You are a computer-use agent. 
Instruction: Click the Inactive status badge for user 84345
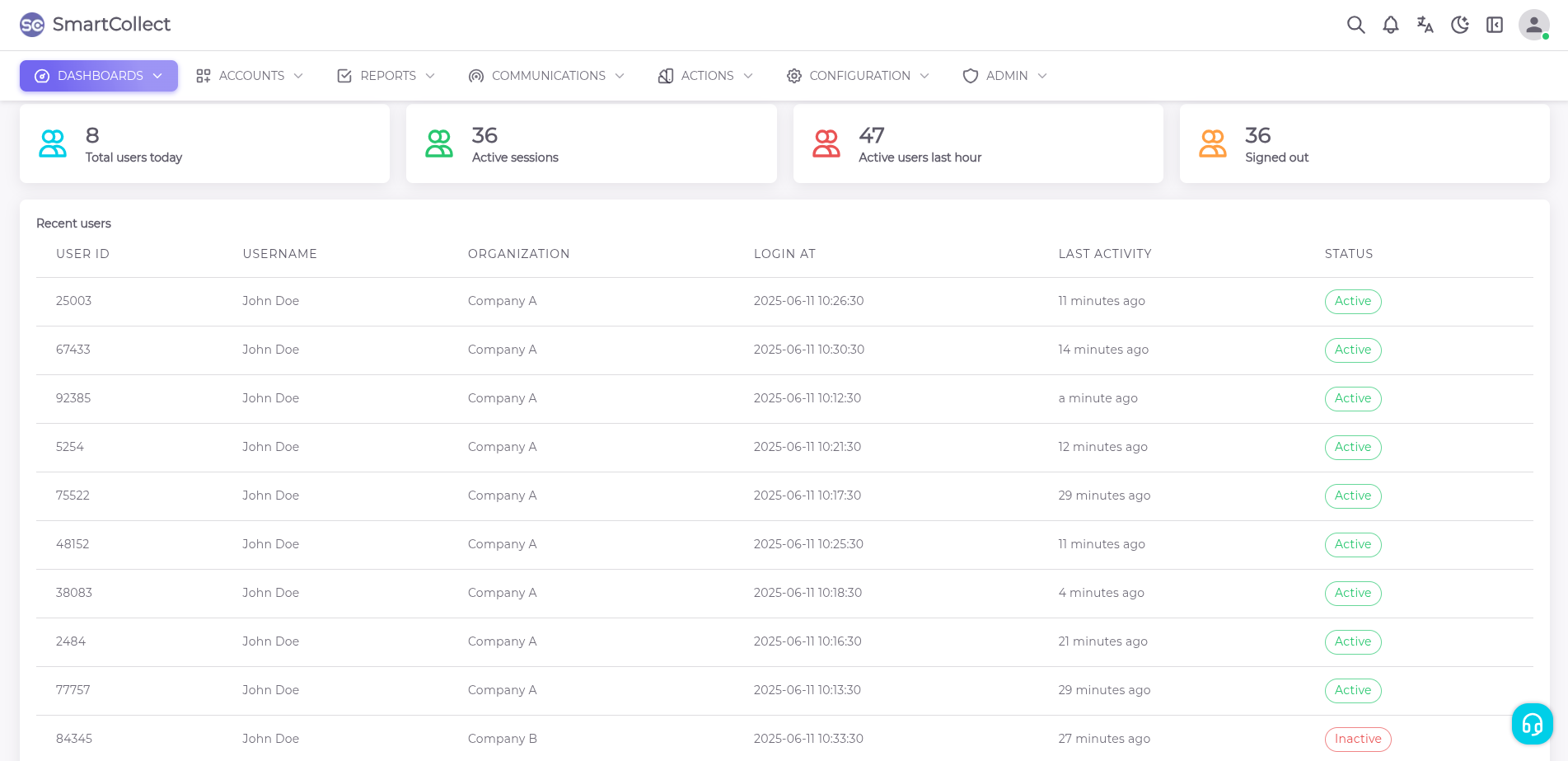click(1357, 739)
